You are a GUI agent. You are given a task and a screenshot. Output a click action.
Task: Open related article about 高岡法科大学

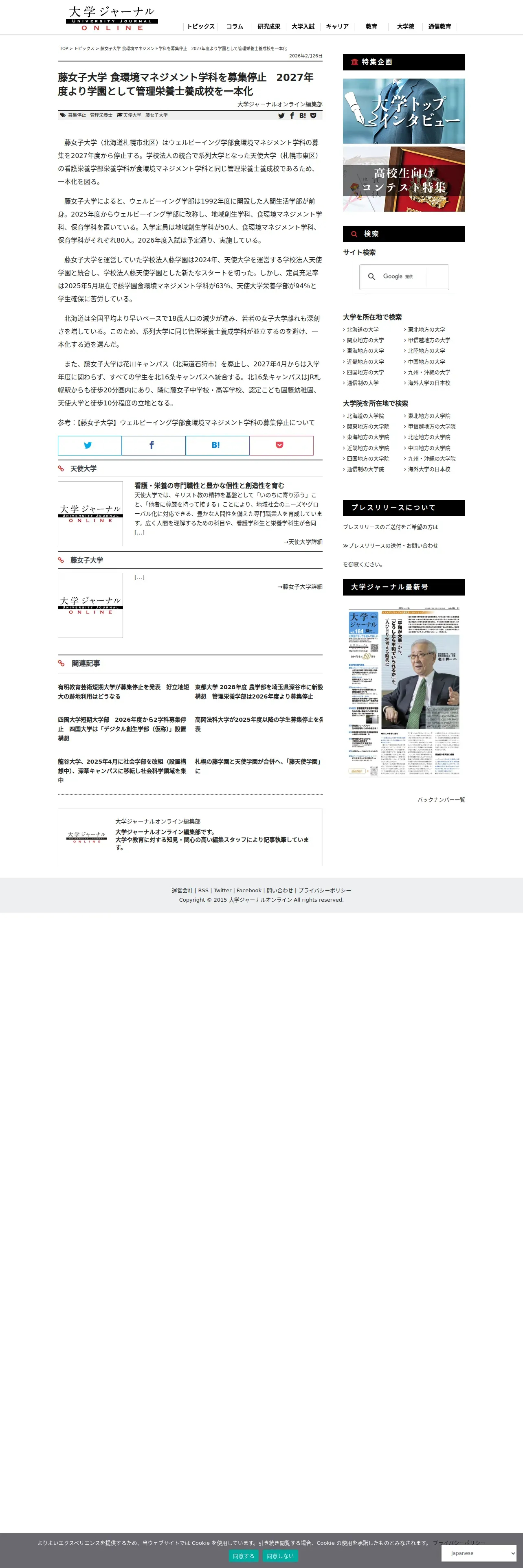click(259, 724)
